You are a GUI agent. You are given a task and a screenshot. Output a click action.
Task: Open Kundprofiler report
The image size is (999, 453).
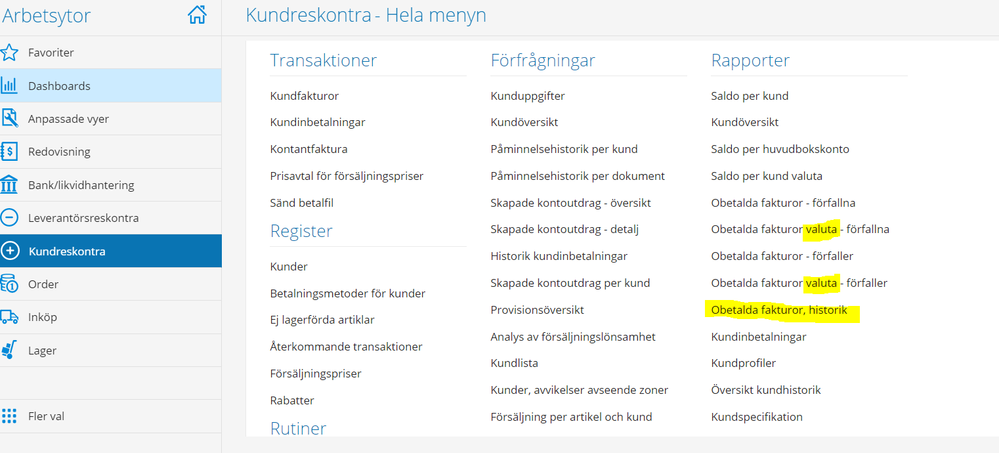click(x=744, y=363)
